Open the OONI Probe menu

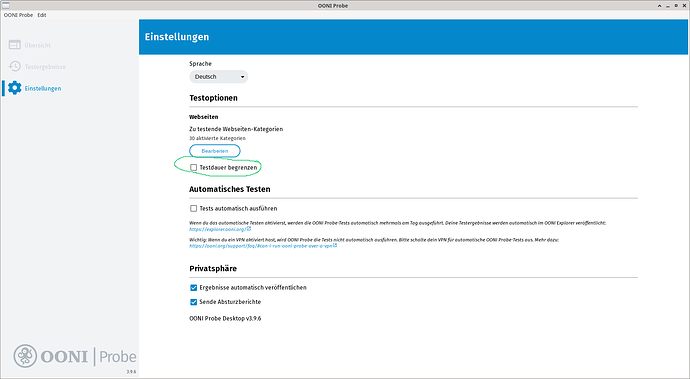point(18,15)
